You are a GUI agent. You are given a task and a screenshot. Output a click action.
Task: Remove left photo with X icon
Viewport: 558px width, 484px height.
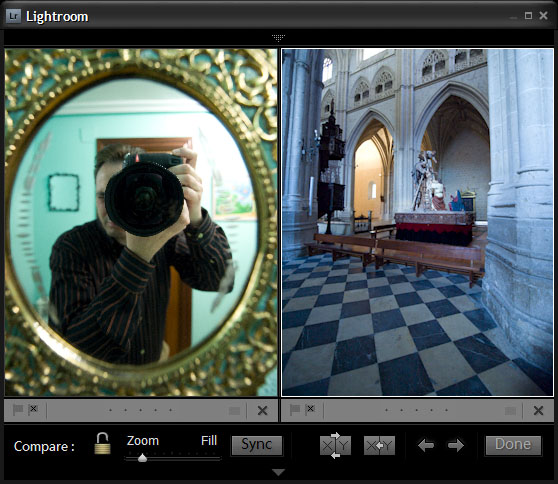[263, 411]
